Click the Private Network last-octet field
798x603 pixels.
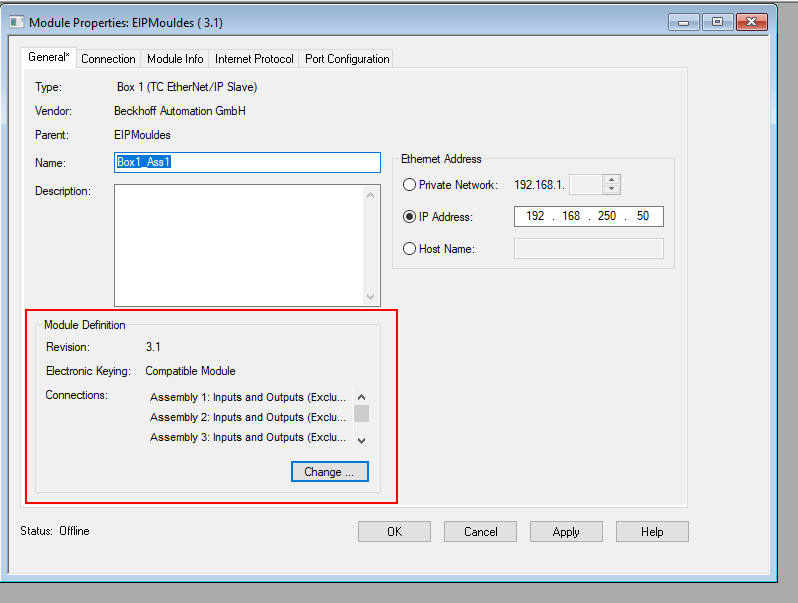586,185
